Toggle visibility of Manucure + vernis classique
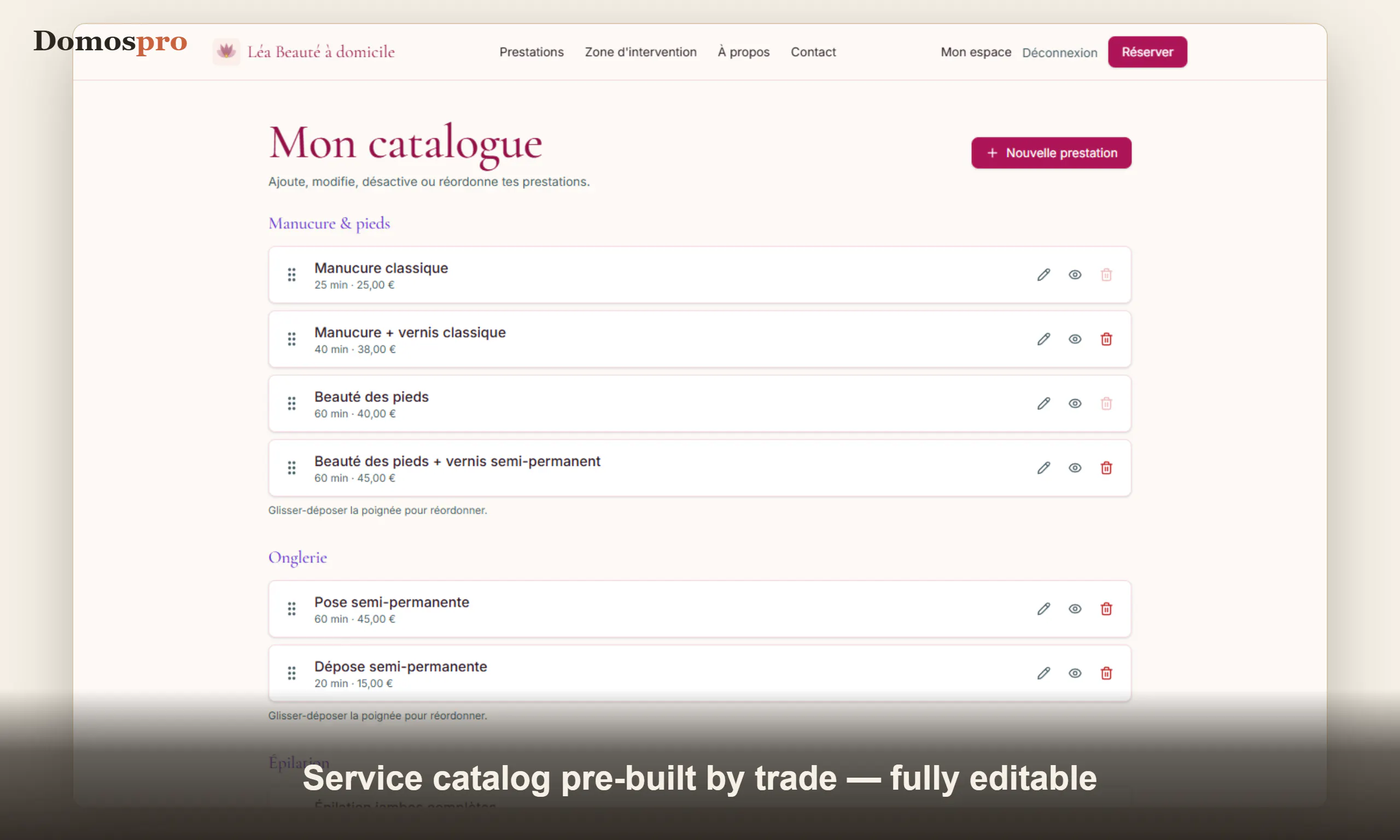The width and height of the screenshot is (1400, 840). [x=1075, y=339]
